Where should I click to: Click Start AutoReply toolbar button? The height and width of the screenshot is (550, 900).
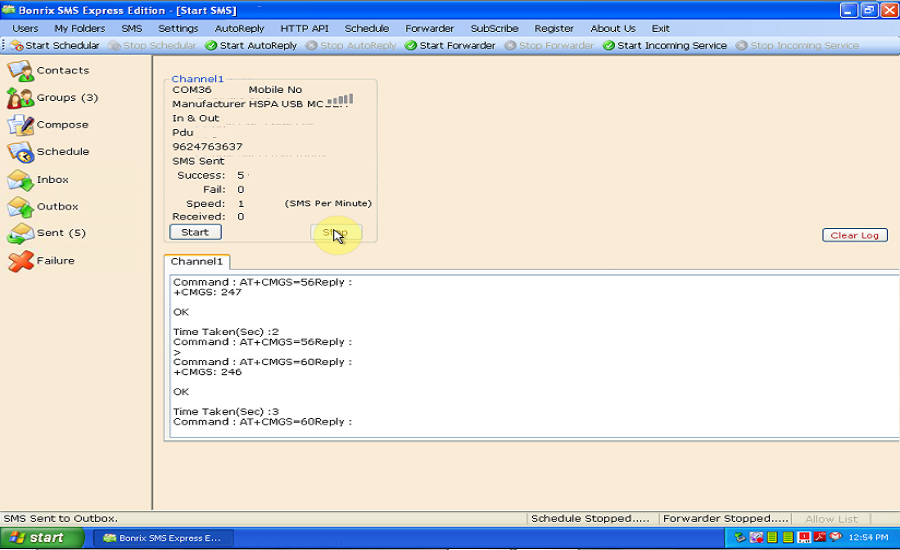click(x=251, y=46)
